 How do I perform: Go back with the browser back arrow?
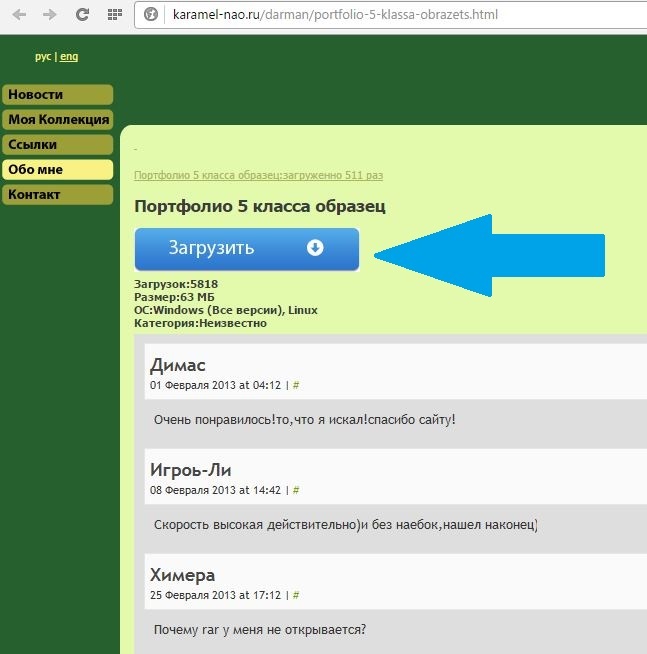pos(19,15)
